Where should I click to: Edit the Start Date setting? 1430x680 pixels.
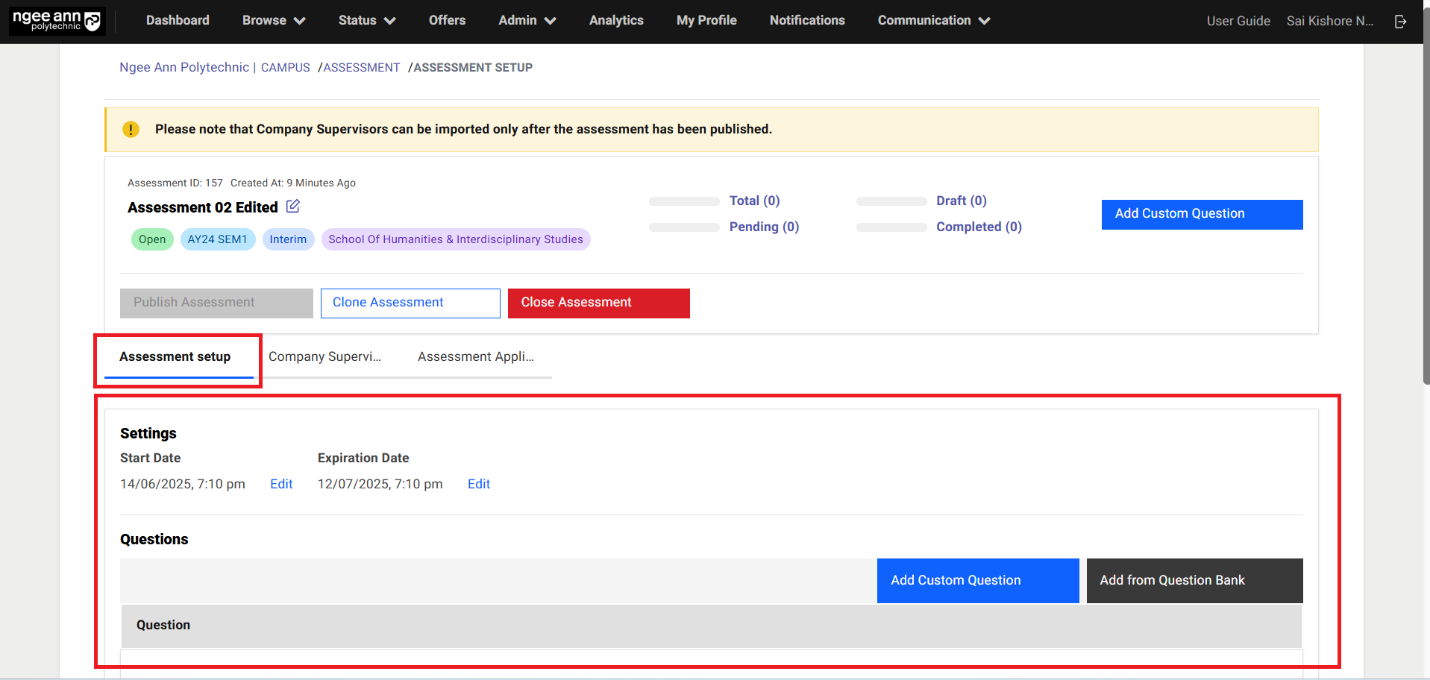click(281, 484)
